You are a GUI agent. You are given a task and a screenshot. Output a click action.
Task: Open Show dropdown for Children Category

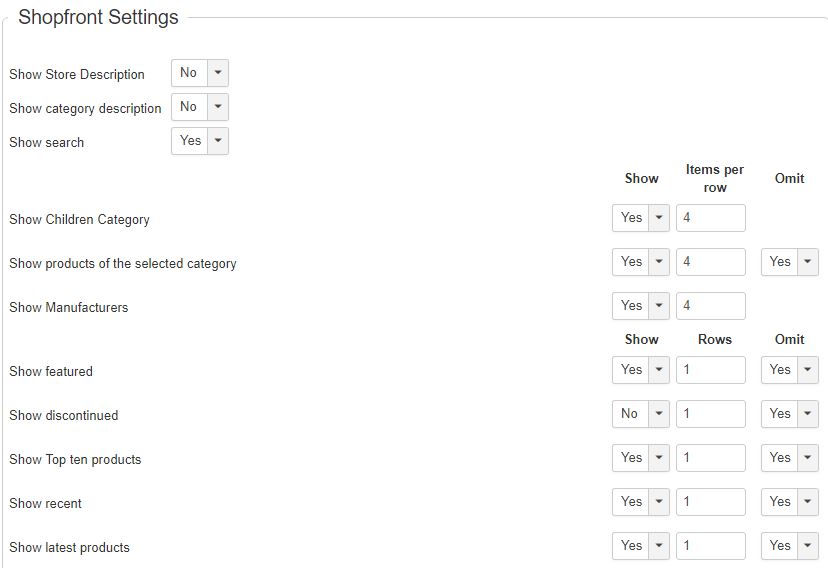coord(640,218)
